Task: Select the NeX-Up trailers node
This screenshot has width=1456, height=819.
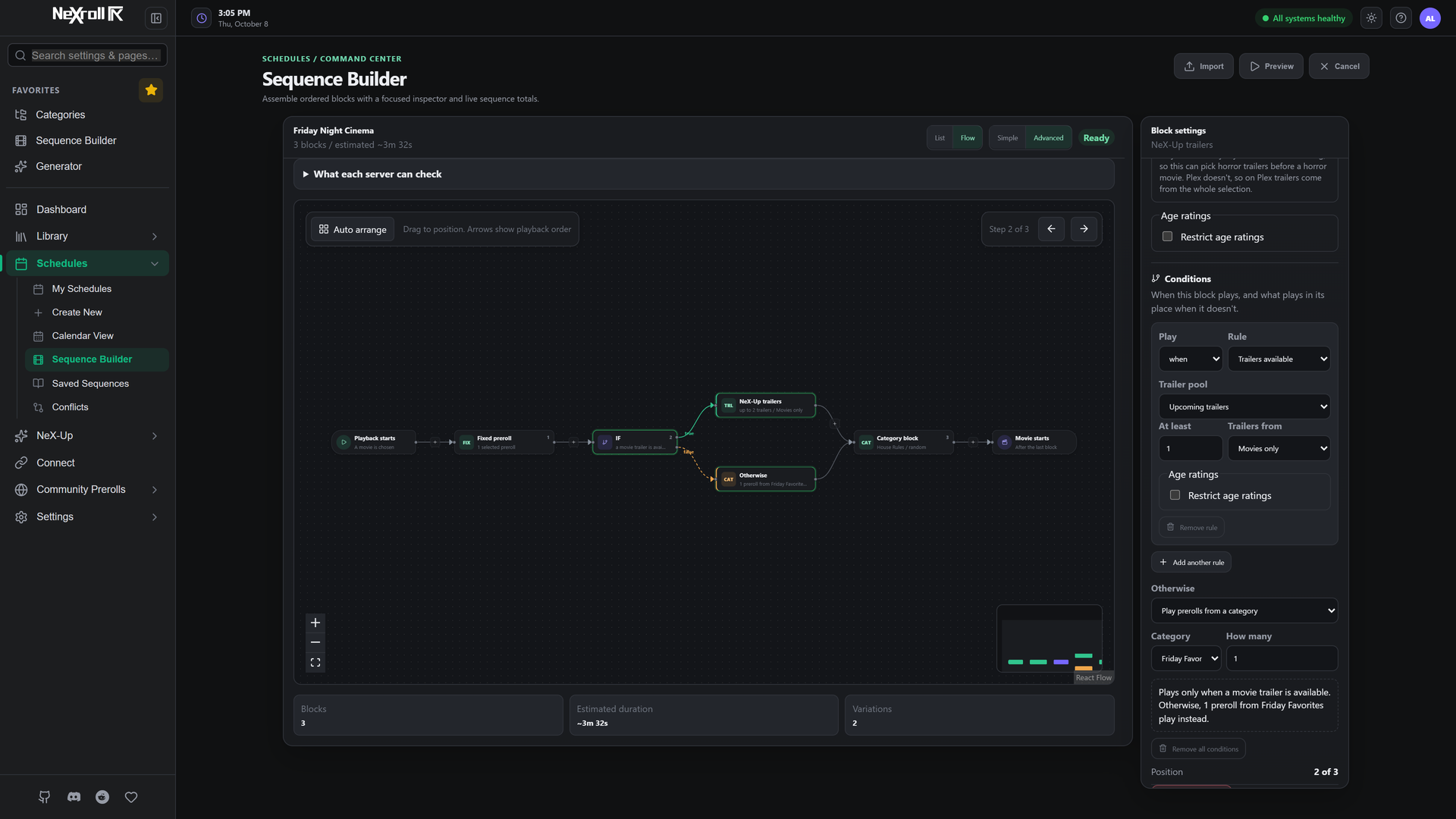Action: [766, 405]
